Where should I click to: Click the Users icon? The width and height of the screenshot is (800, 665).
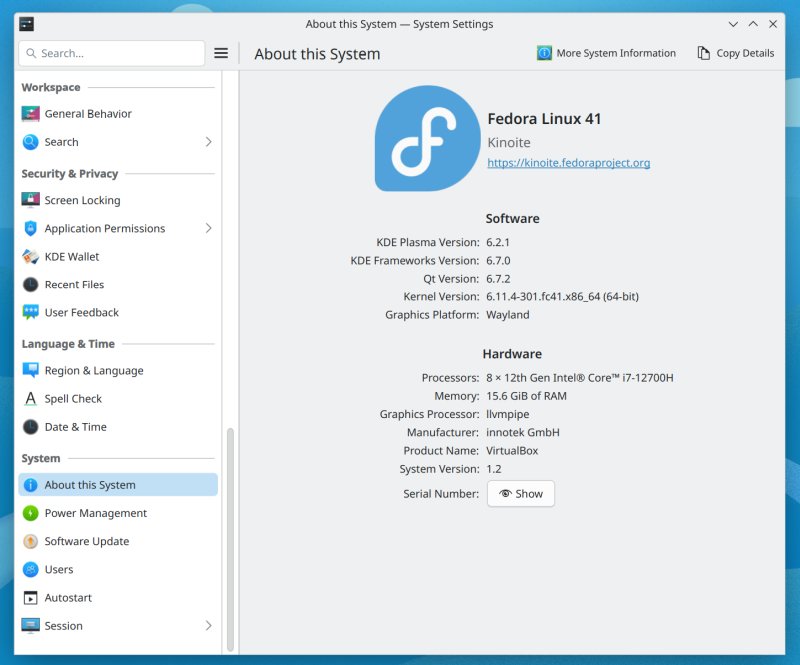coord(31,569)
